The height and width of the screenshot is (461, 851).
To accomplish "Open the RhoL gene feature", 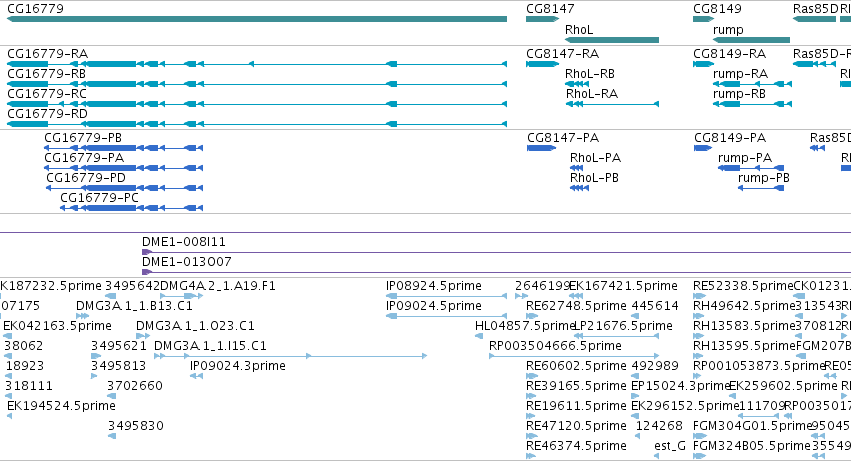I will click(612, 40).
